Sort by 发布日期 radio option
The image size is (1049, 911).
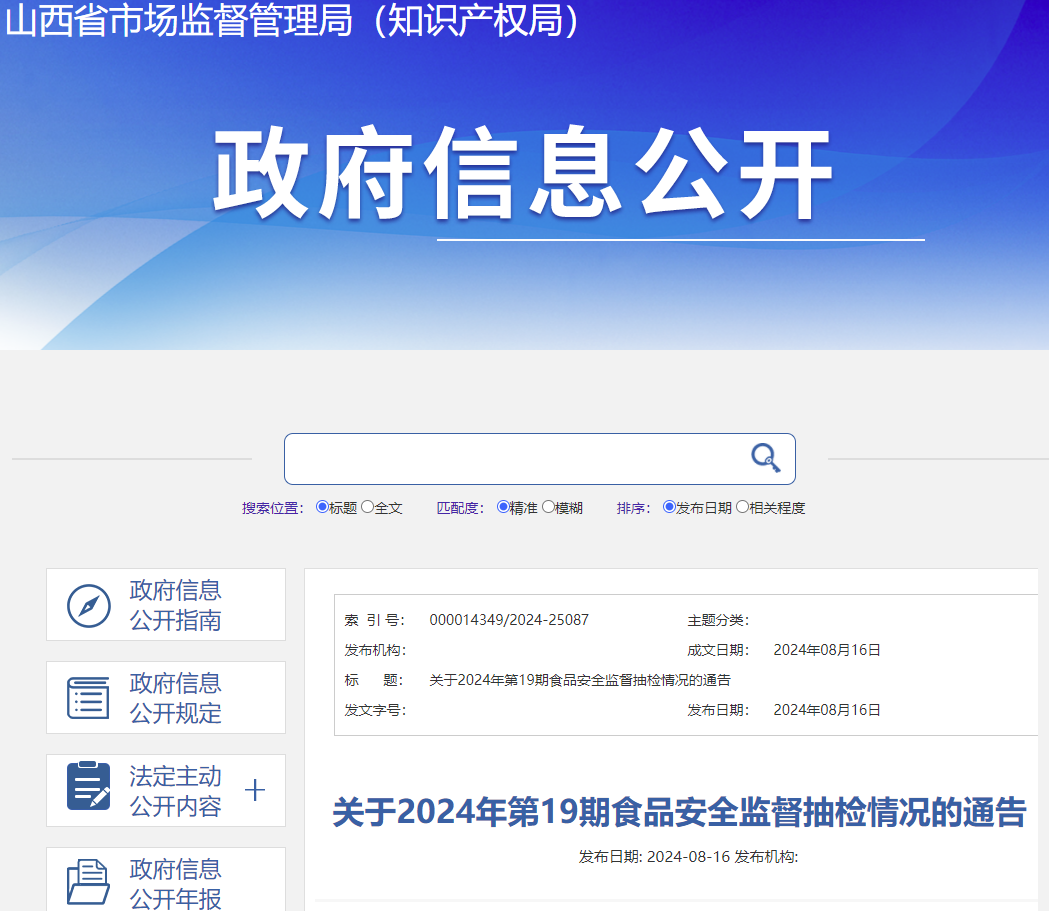tap(669, 507)
